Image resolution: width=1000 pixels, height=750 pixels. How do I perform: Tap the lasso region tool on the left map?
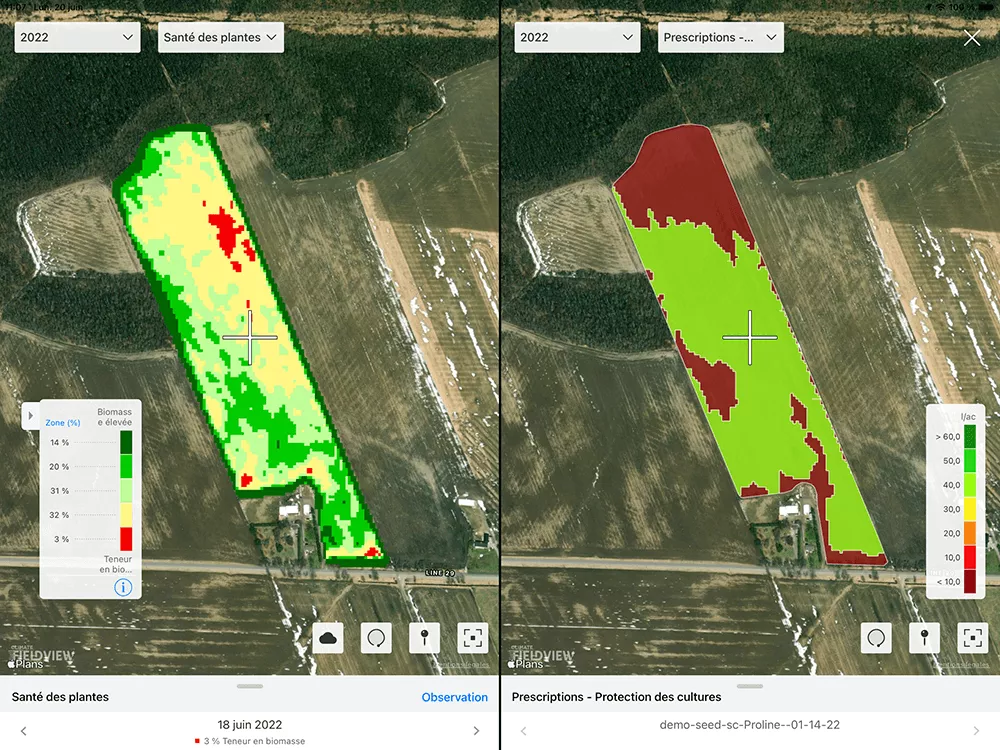point(376,637)
